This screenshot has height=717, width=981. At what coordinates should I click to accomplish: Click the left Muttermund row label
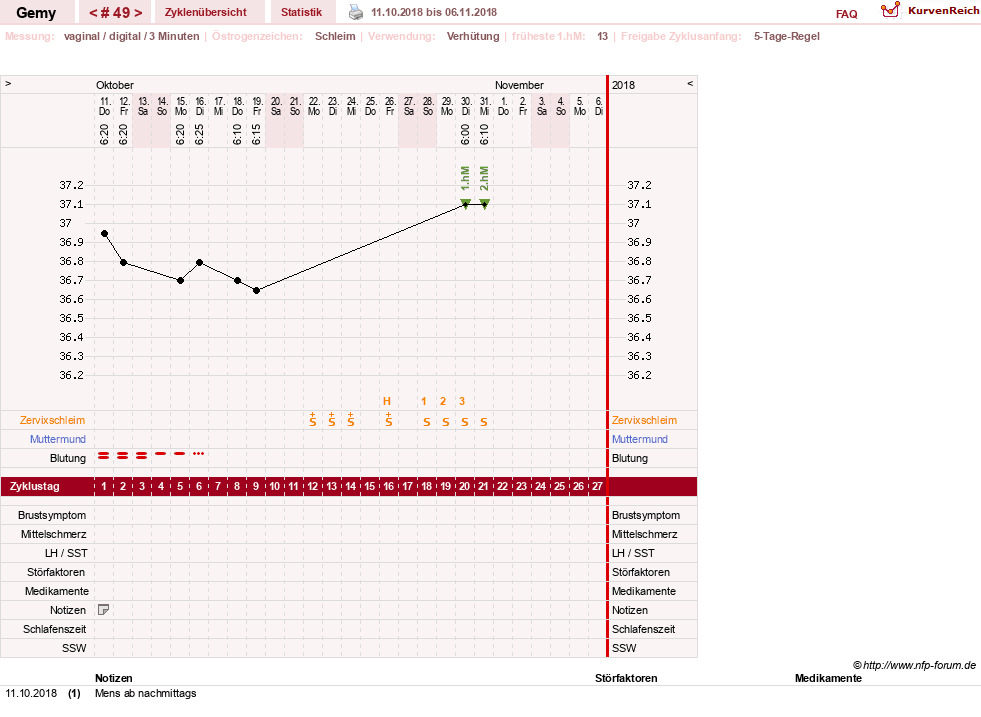click(58, 439)
